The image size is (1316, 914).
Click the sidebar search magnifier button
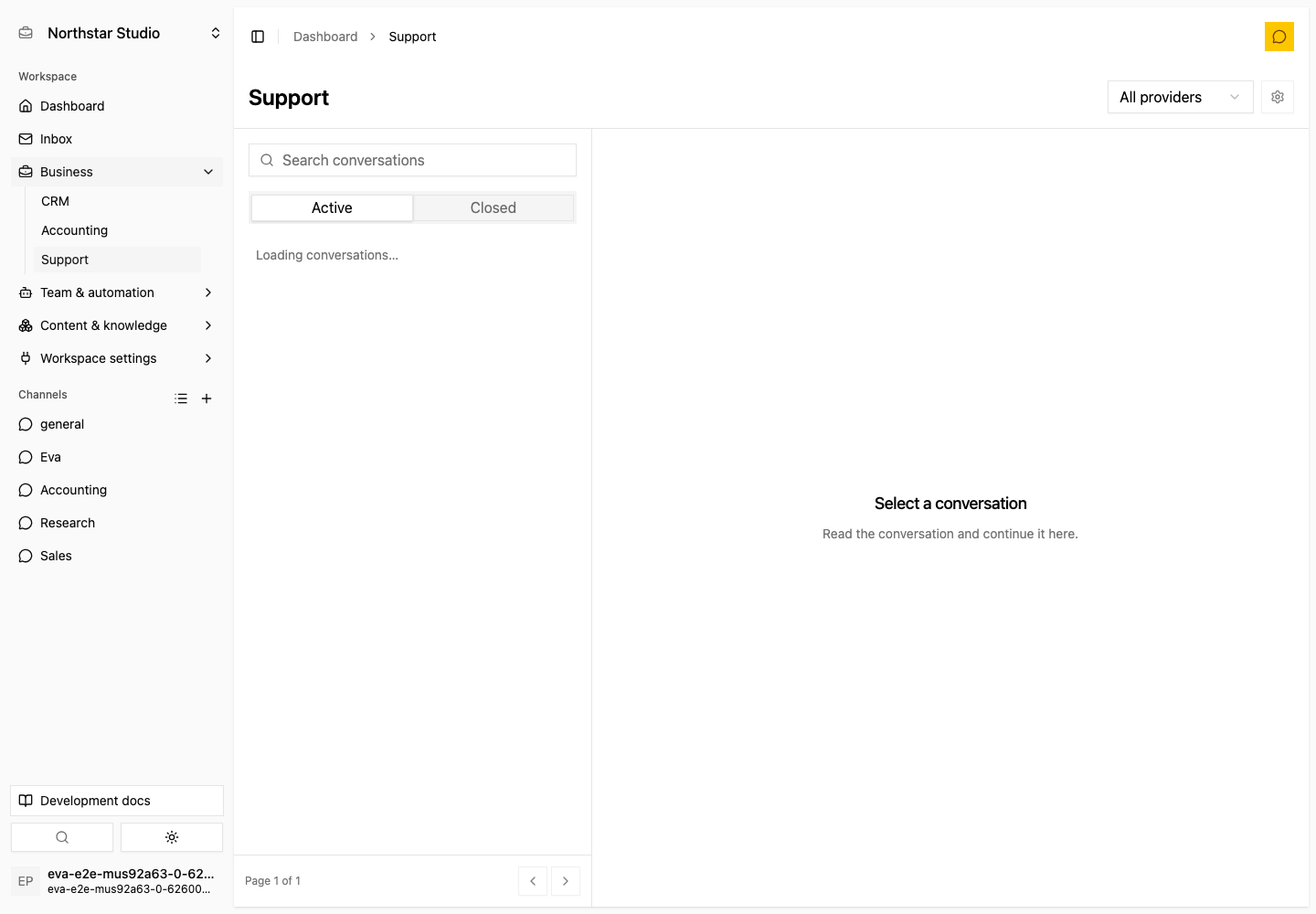[x=62, y=837]
